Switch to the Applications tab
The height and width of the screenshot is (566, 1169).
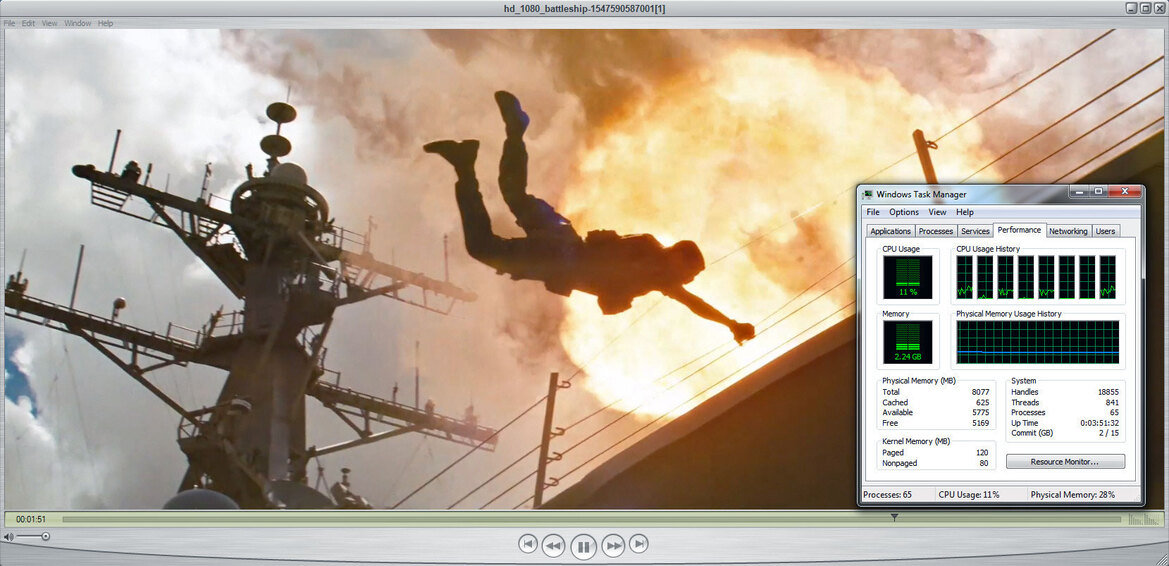point(890,231)
